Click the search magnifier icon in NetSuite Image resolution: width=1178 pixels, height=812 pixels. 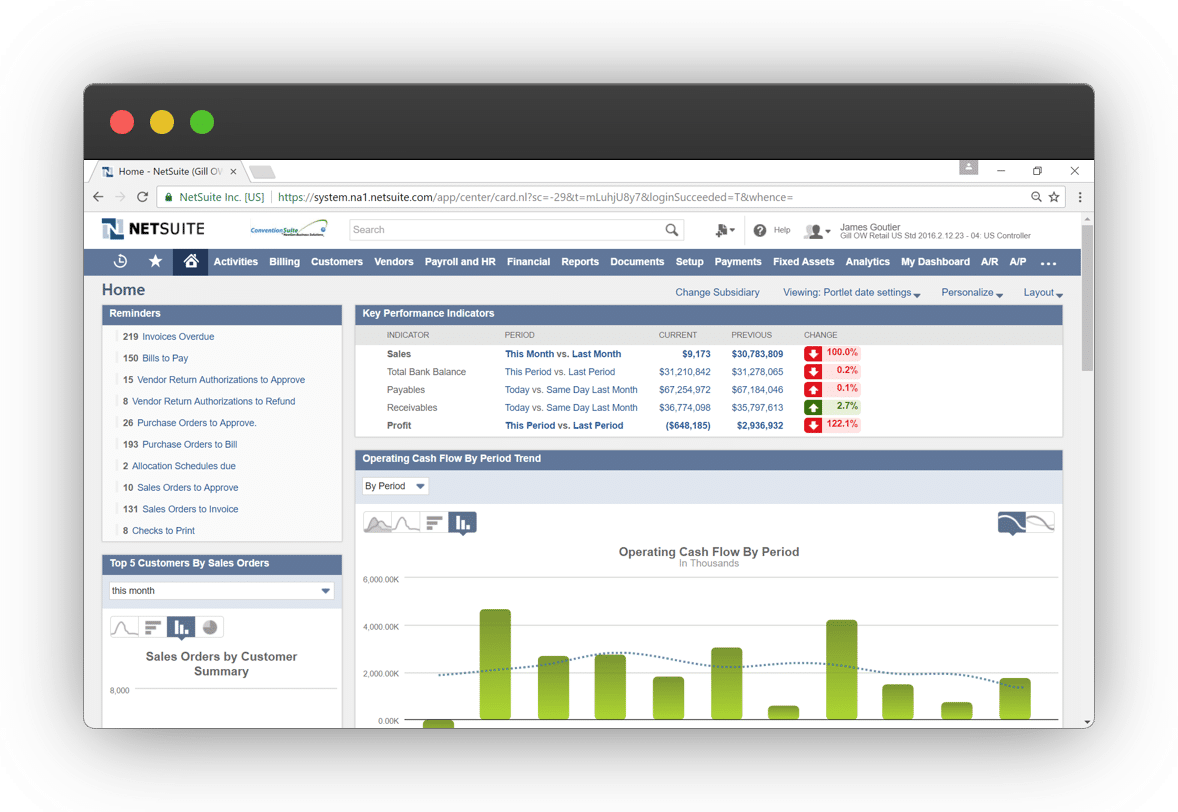coord(672,230)
